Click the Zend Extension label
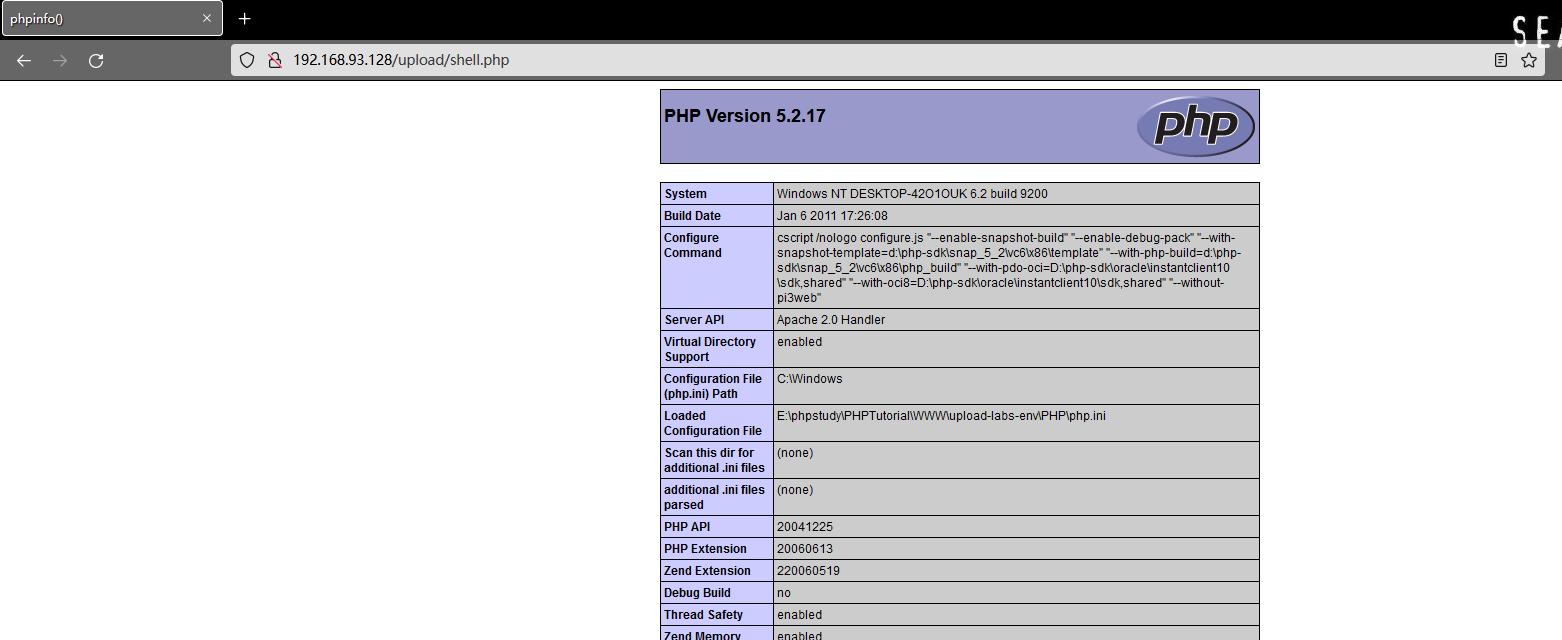The height and width of the screenshot is (640, 1562). 707,570
